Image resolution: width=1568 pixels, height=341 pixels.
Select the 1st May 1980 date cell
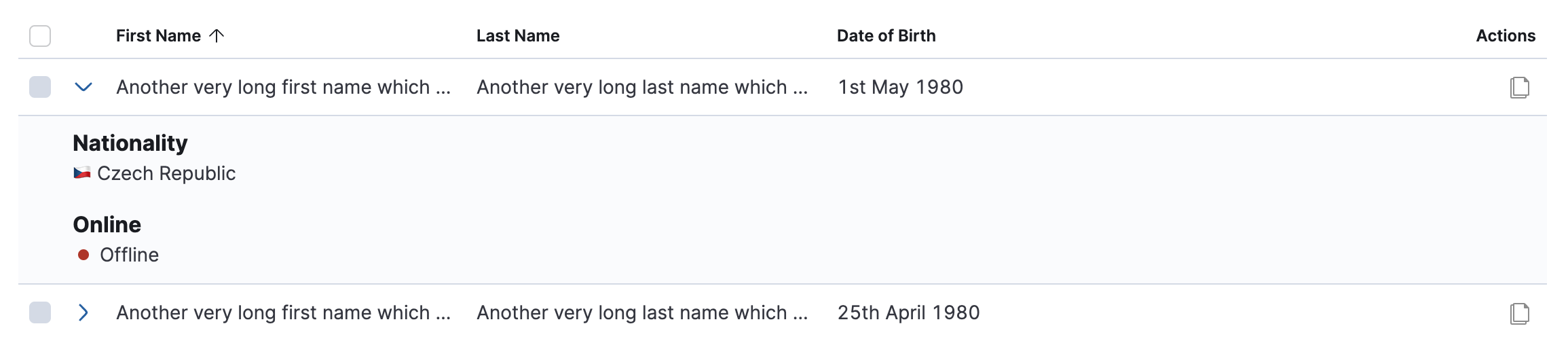tap(901, 87)
